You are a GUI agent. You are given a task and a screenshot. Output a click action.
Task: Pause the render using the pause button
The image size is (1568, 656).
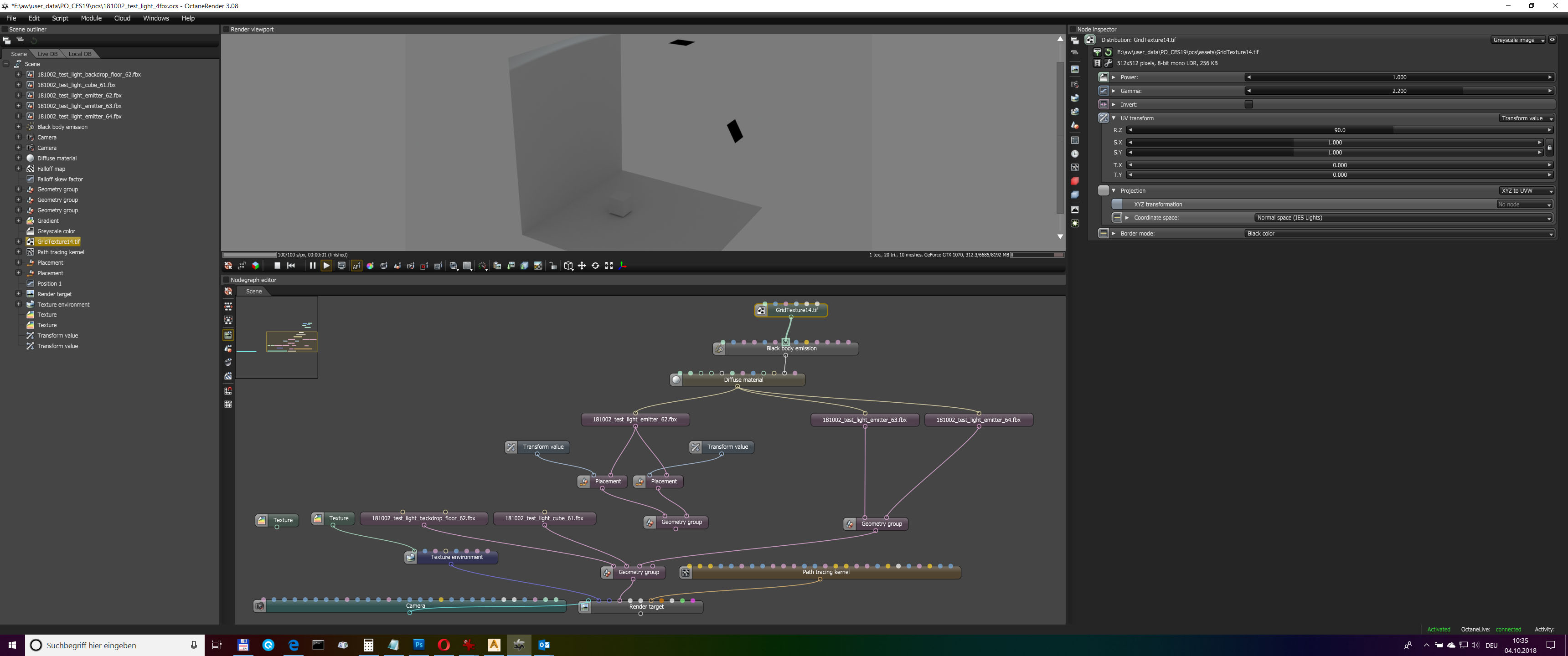point(312,265)
